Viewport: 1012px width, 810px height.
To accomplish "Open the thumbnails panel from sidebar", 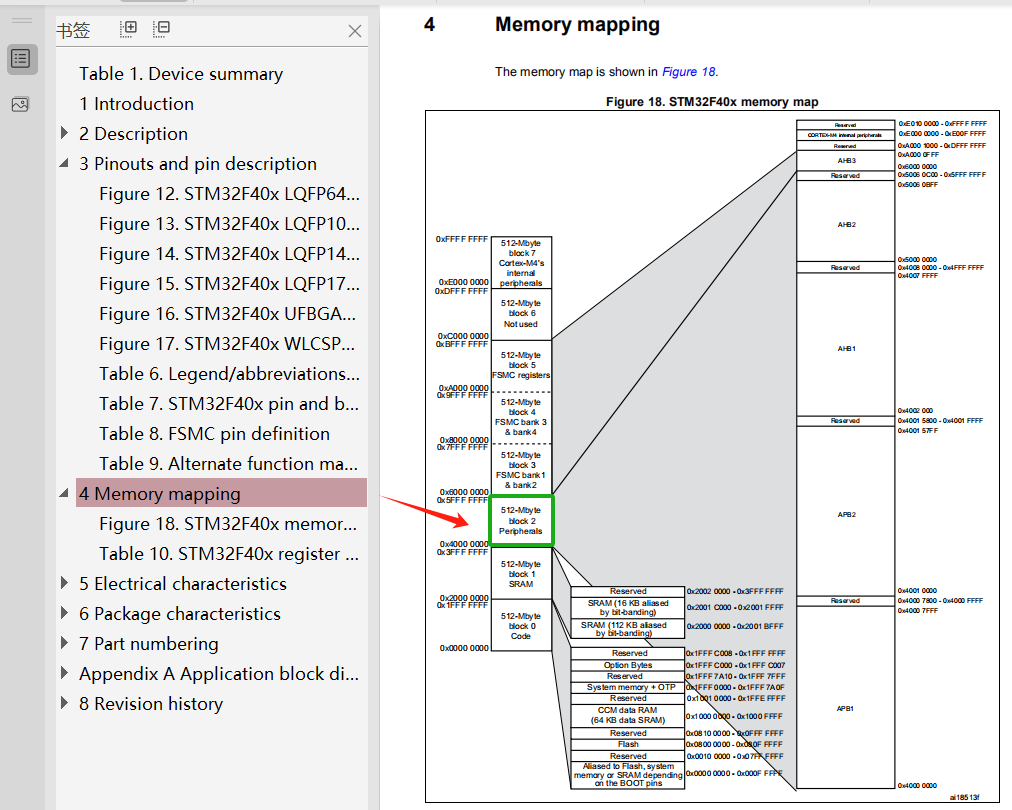I will pyautogui.click(x=20, y=104).
